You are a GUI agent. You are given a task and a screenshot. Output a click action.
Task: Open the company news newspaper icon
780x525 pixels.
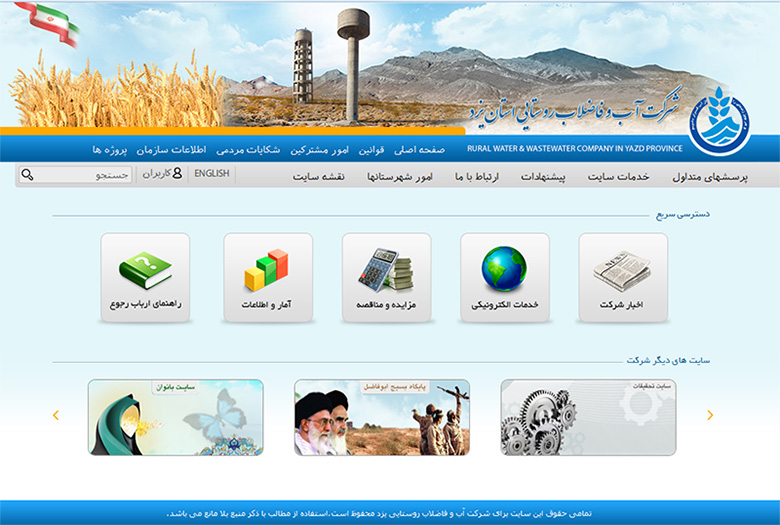pos(622,273)
